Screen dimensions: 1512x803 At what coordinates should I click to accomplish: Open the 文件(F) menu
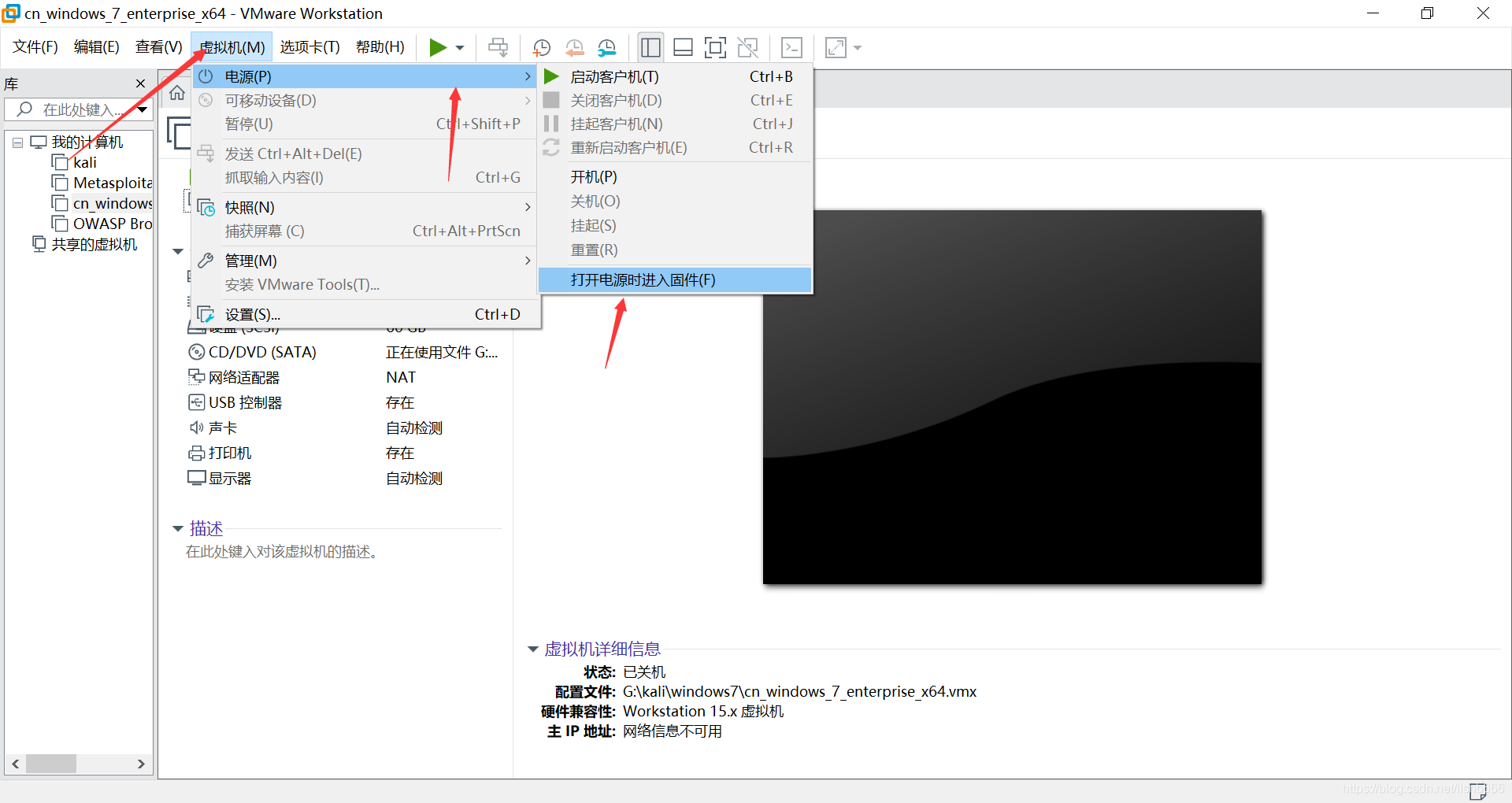(35, 47)
